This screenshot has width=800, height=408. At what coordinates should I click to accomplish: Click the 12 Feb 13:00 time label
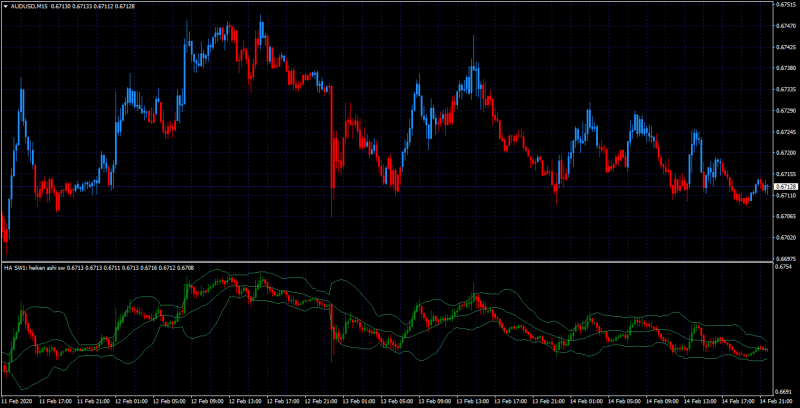[243, 400]
